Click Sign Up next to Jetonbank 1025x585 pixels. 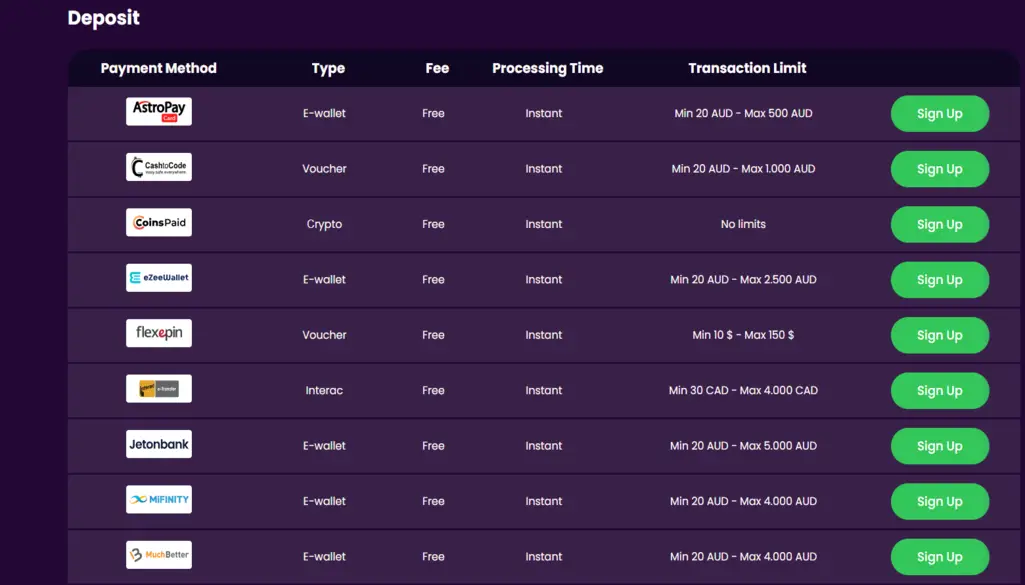click(x=939, y=446)
